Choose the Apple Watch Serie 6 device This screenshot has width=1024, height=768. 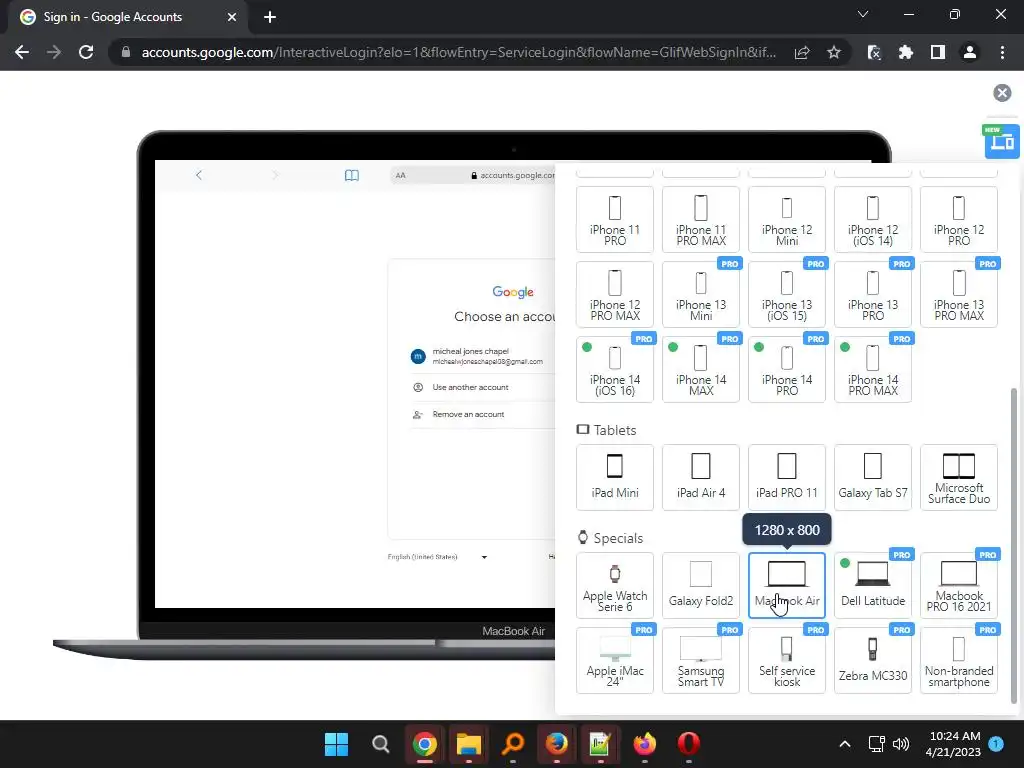click(x=615, y=585)
